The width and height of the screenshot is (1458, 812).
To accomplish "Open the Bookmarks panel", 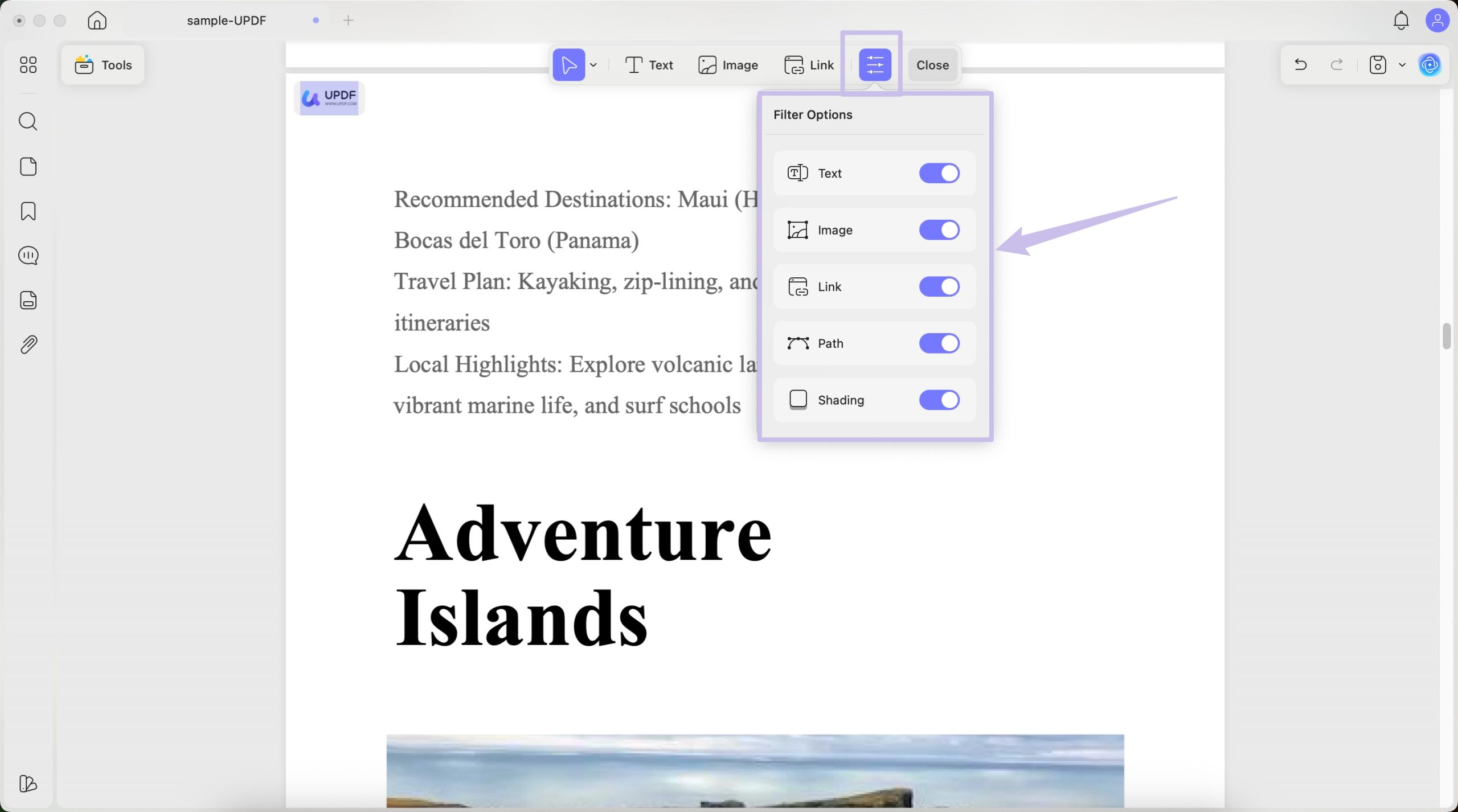I will 28,211.
